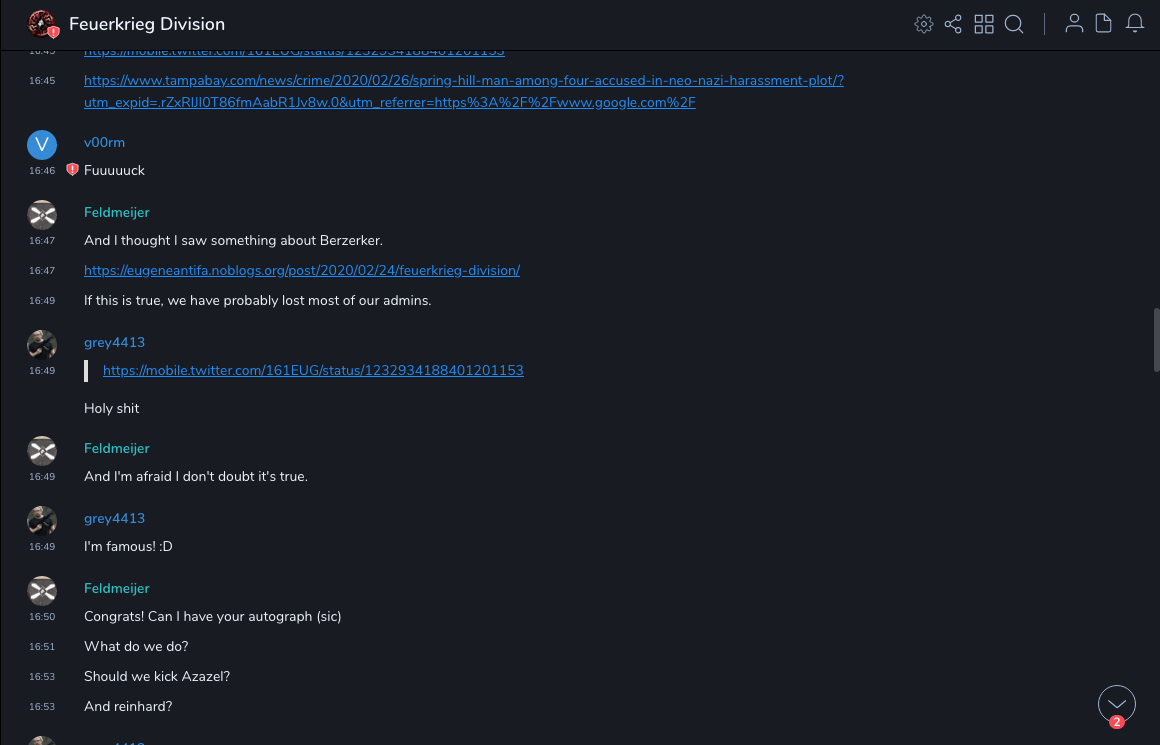Open room settings with the gear icon
1160x745 pixels.
924,24
